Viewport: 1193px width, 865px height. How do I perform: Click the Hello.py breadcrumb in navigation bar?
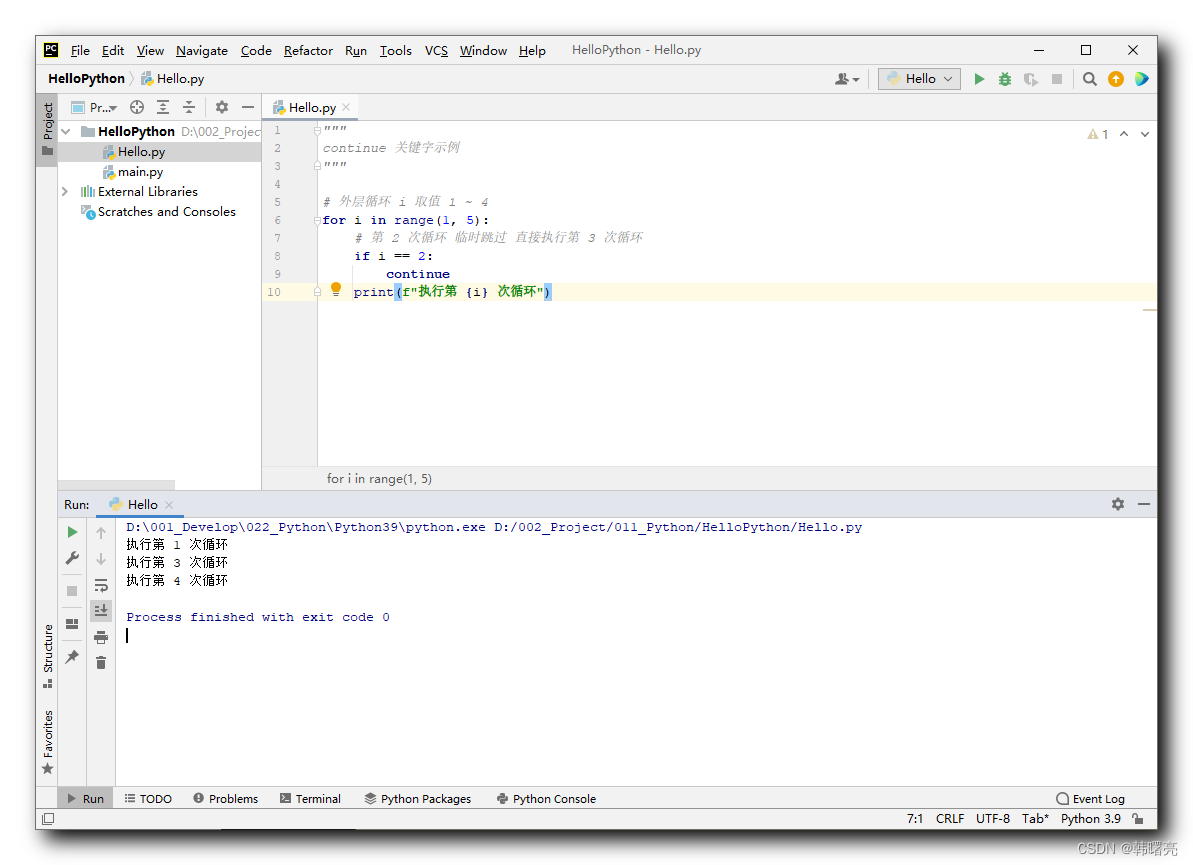pos(173,78)
